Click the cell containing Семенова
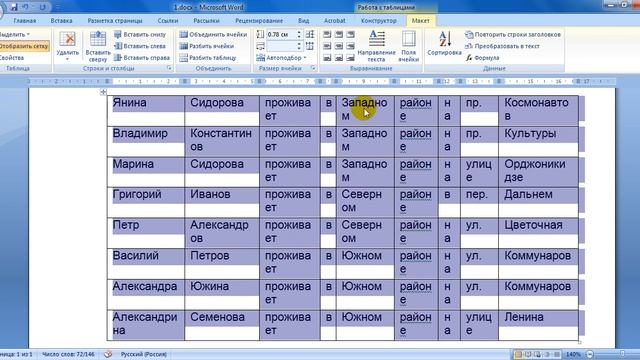This screenshot has height=360, width=640. (x=222, y=325)
